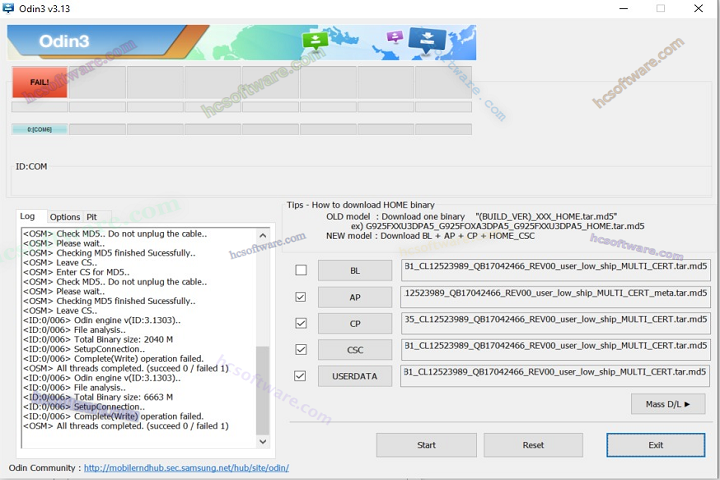
Task: Open the Options tab
Action: pos(65,217)
